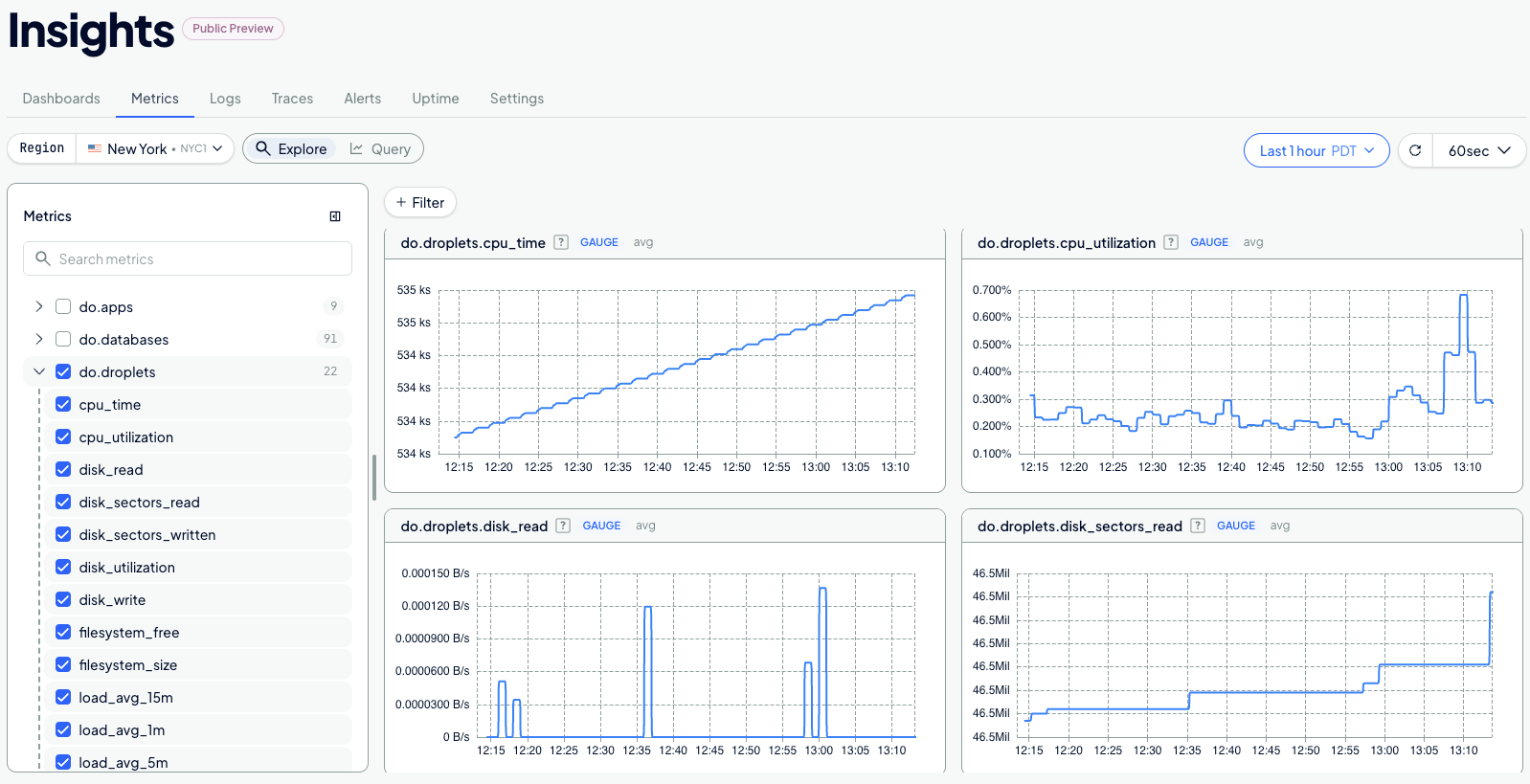Click the Add Filter button
Viewport: 1530px width, 784px height.
pos(420,202)
